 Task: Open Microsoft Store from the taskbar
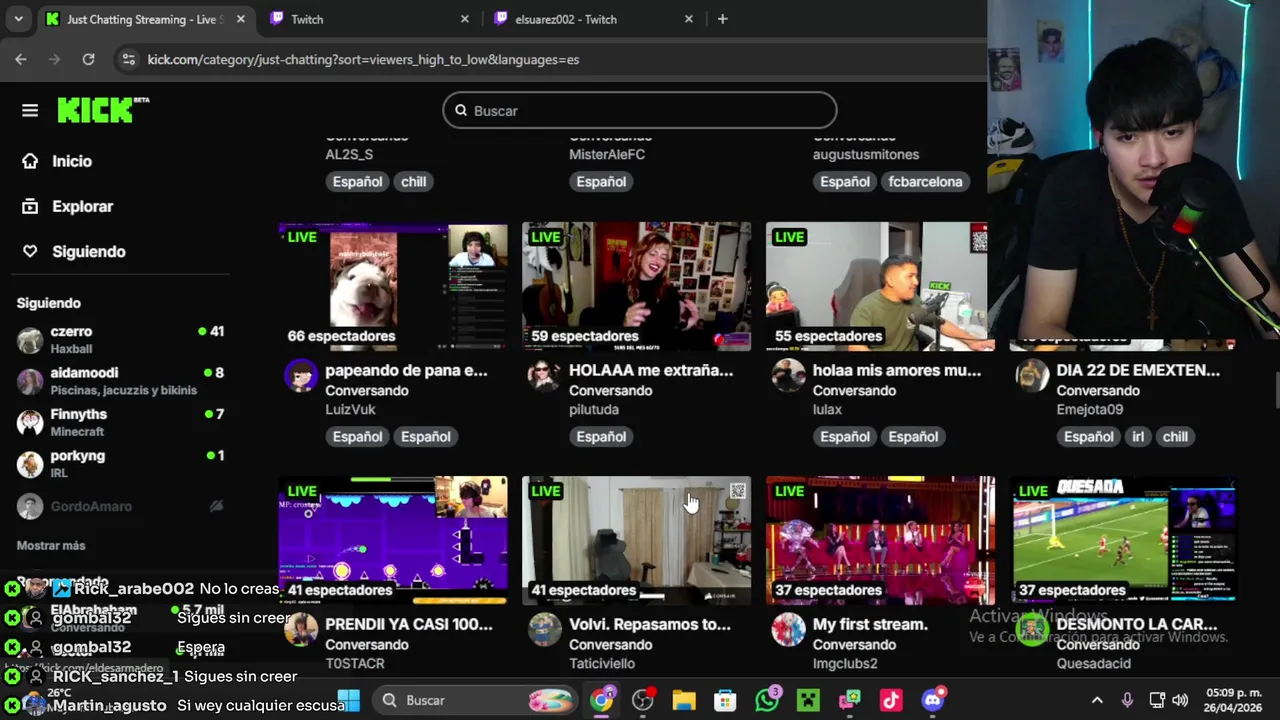pyautogui.click(x=725, y=700)
